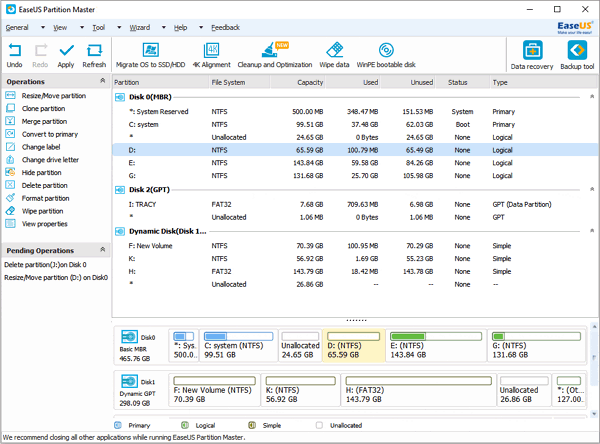The height and width of the screenshot is (444, 600).
Task: Select the E: partition row
Action: click(x=355, y=163)
